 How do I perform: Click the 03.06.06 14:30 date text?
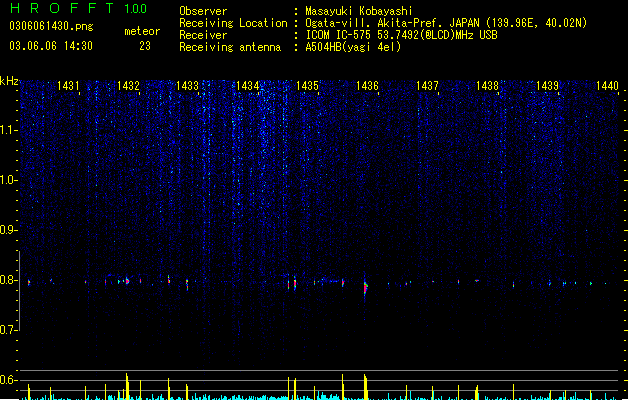pyautogui.click(x=51, y=46)
